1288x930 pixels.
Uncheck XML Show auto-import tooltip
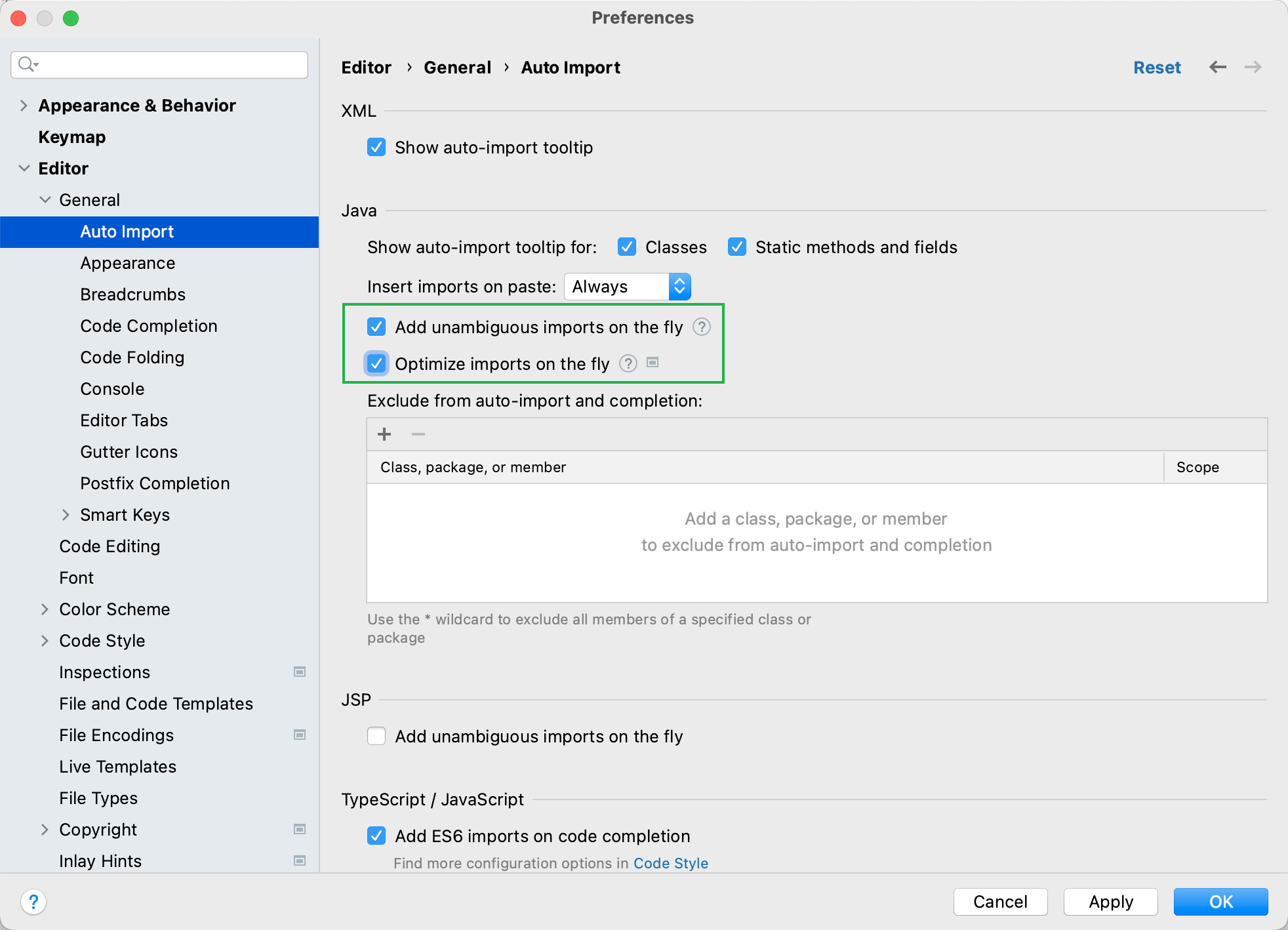[376, 147]
